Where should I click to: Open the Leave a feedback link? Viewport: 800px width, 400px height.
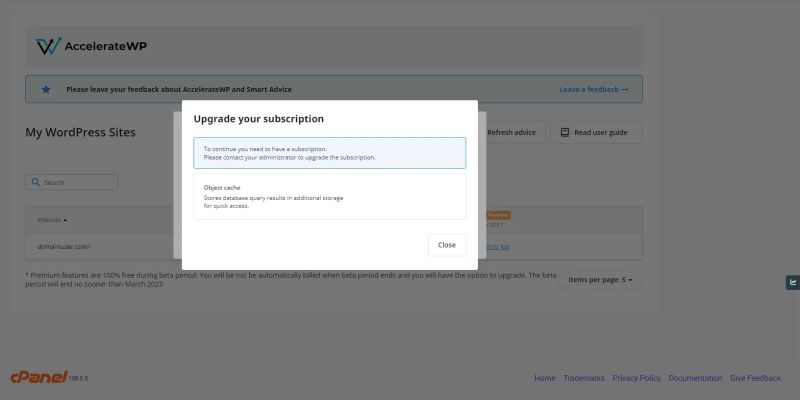594,89
